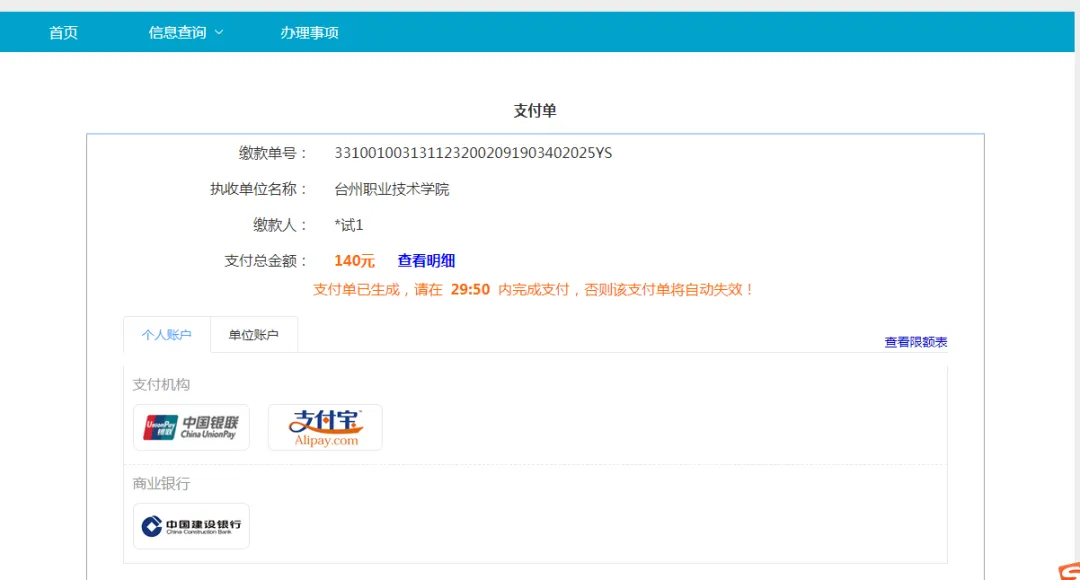Open the 查看限额表 link
Screen dimensions: 1080x580
click(x=915, y=342)
